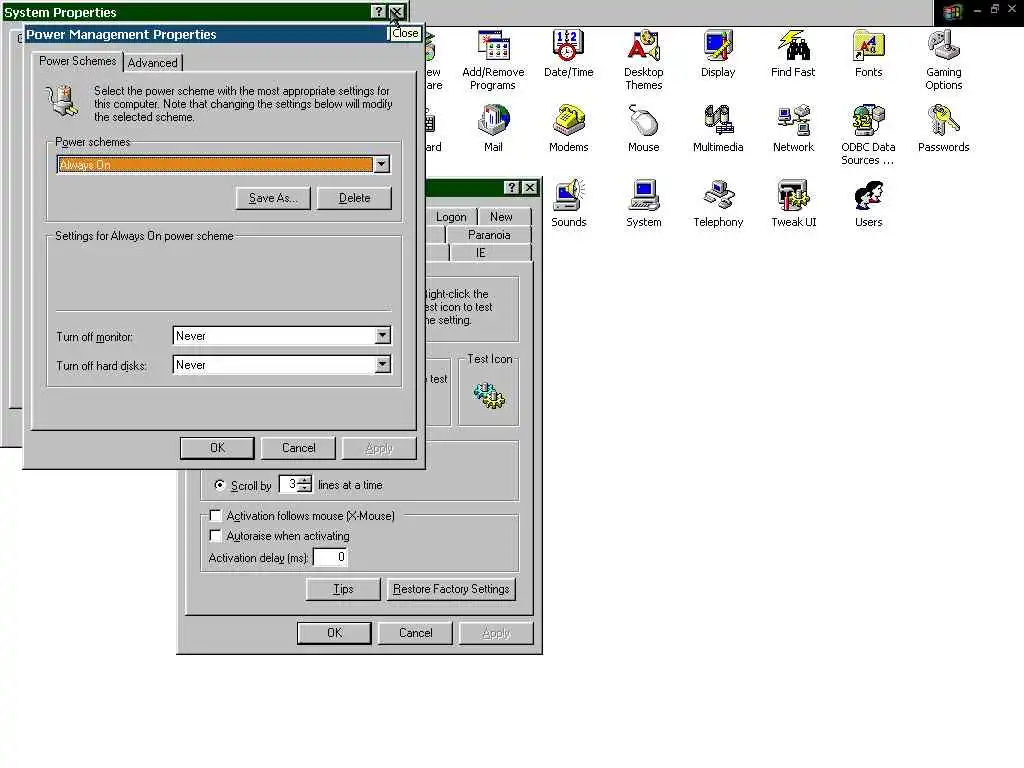Enable Autoraise when activating checkbox
The height and width of the screenshot is (768, 1024).
(215, 536)
